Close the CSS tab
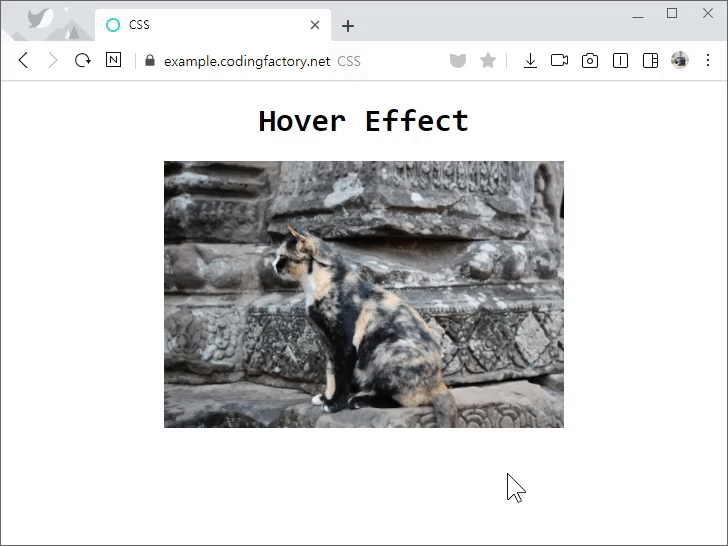 point(315,25)
